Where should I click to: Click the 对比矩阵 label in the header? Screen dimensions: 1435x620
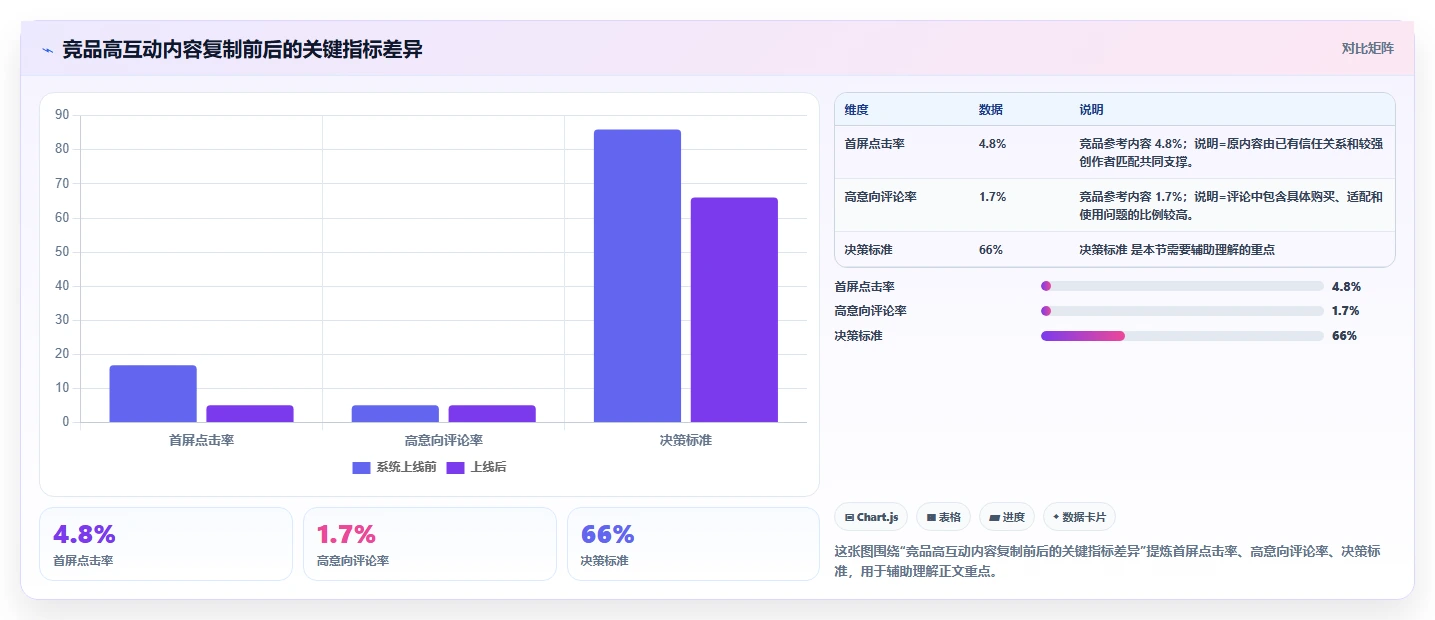click(1367, 48)
